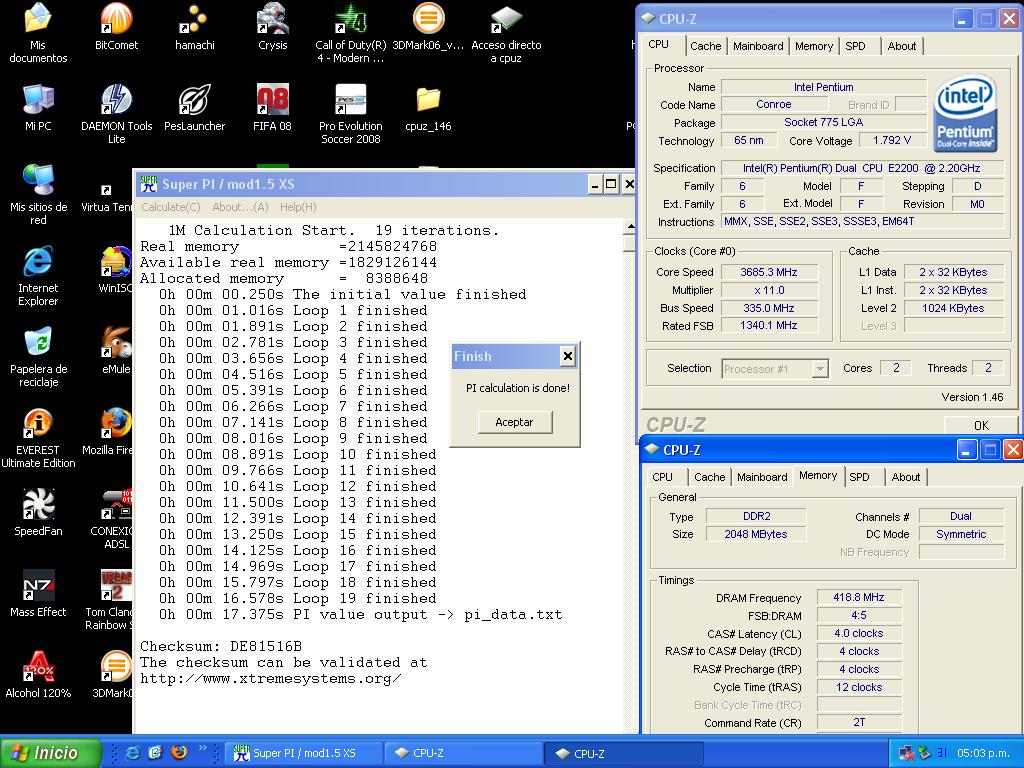The image size is (1024, 768).
Task: Open the Help(H) menu in Super PI
Action: 298,207
